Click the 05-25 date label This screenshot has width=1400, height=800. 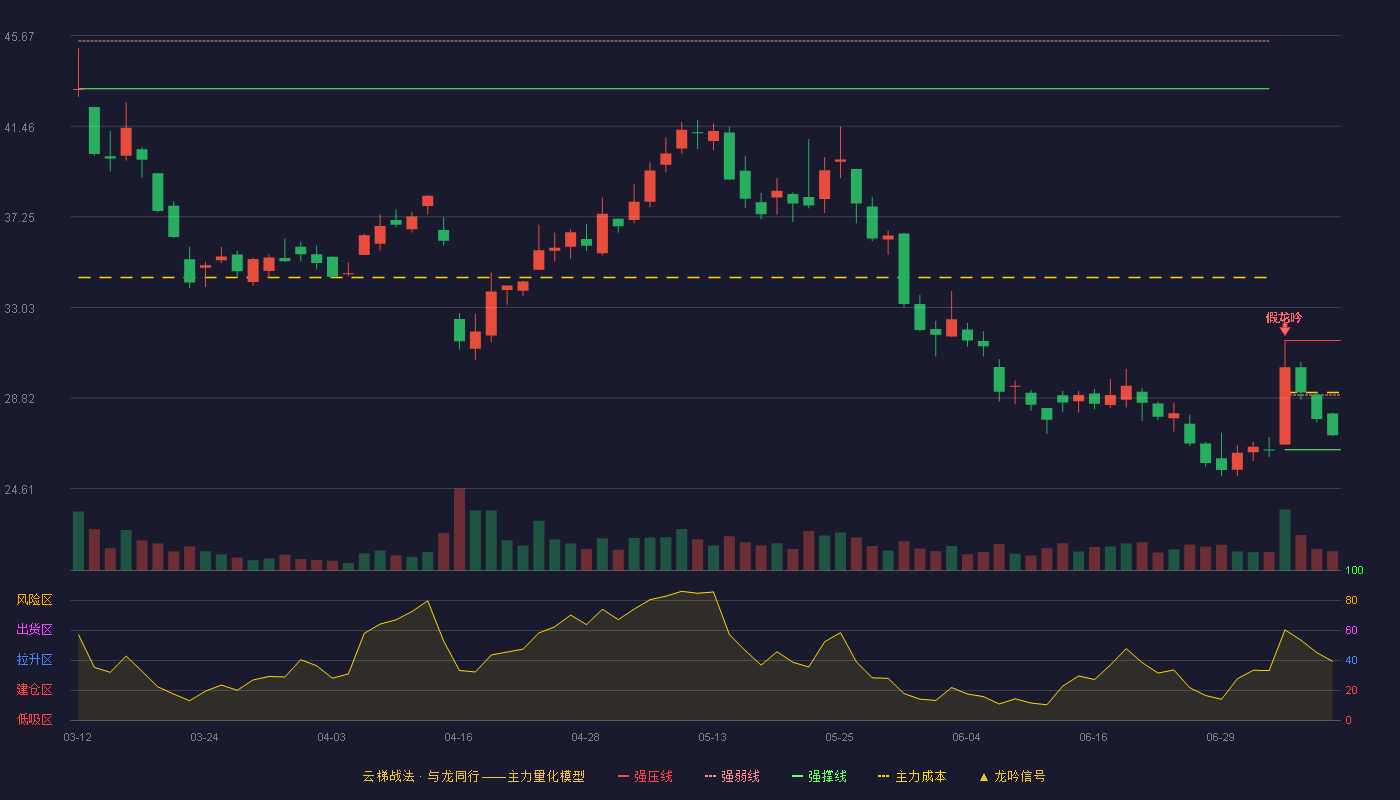tap(839, 737)
